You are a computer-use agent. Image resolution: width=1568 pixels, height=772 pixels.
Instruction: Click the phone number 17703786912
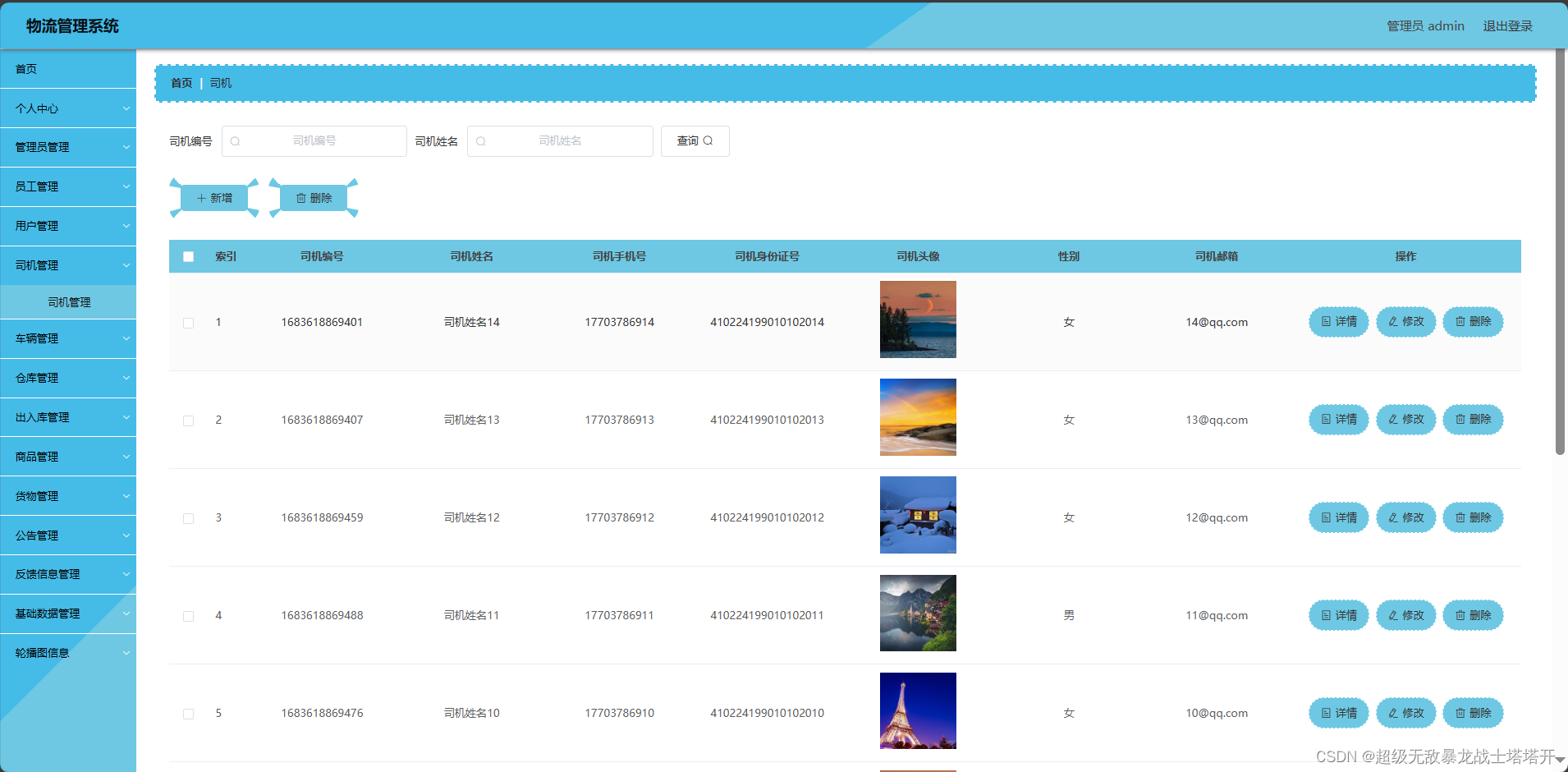[x=619, y=517]
